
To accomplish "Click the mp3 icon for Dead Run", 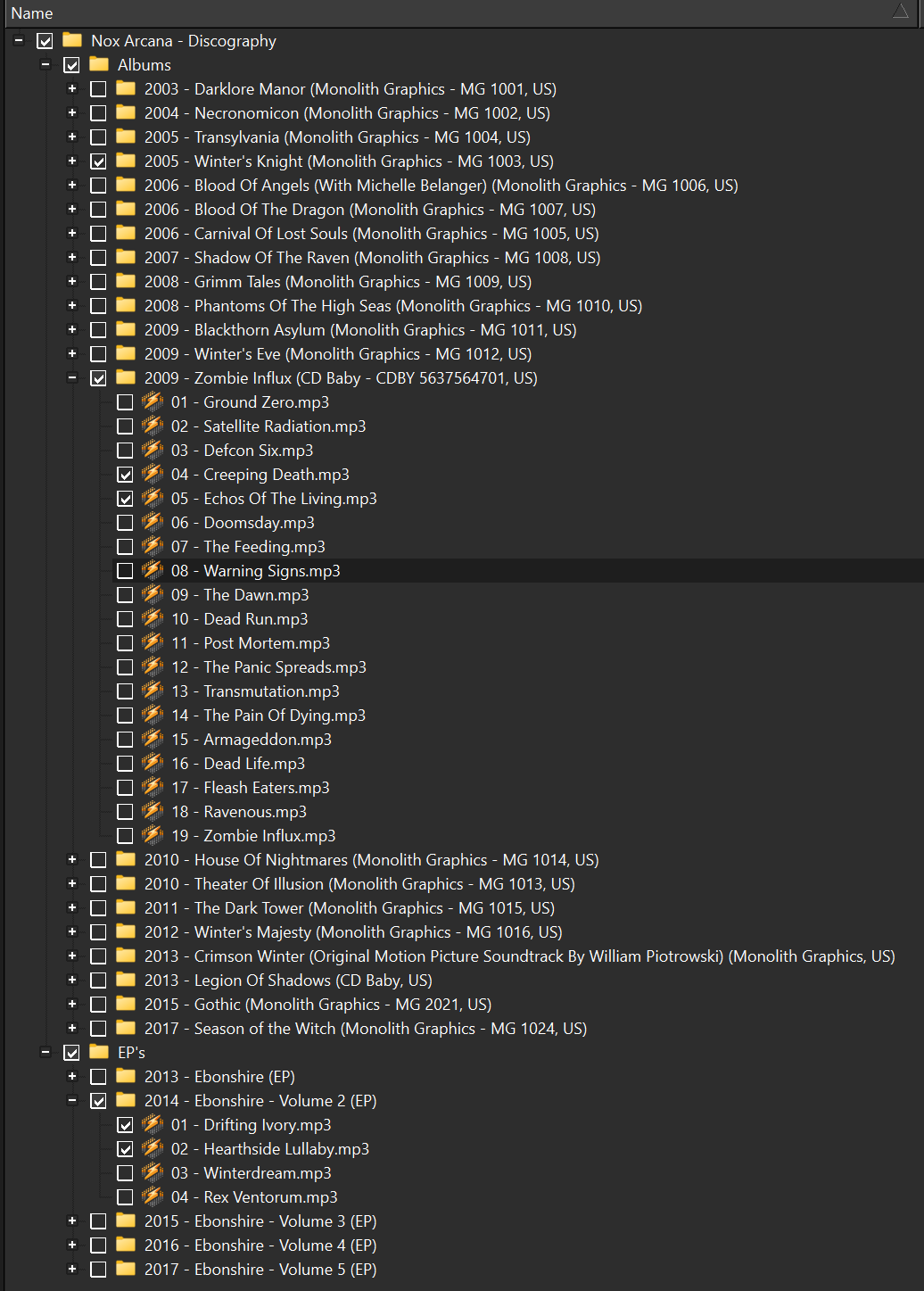I will pos(153,618).
